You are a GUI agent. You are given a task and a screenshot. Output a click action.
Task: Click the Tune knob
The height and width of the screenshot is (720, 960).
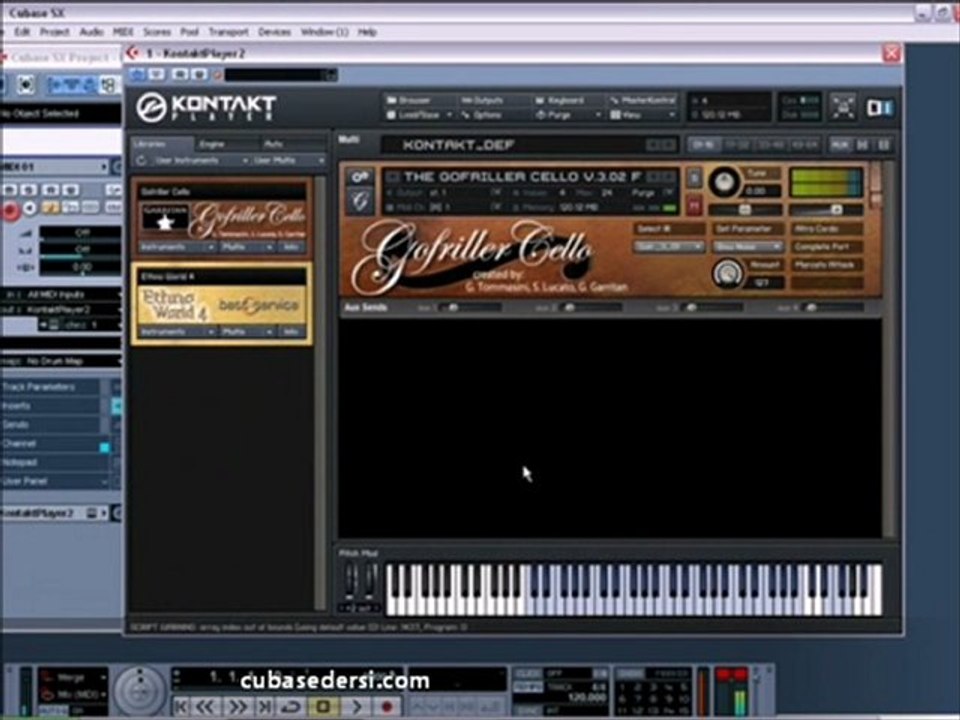pyautogui.click(x=724, y=182)
